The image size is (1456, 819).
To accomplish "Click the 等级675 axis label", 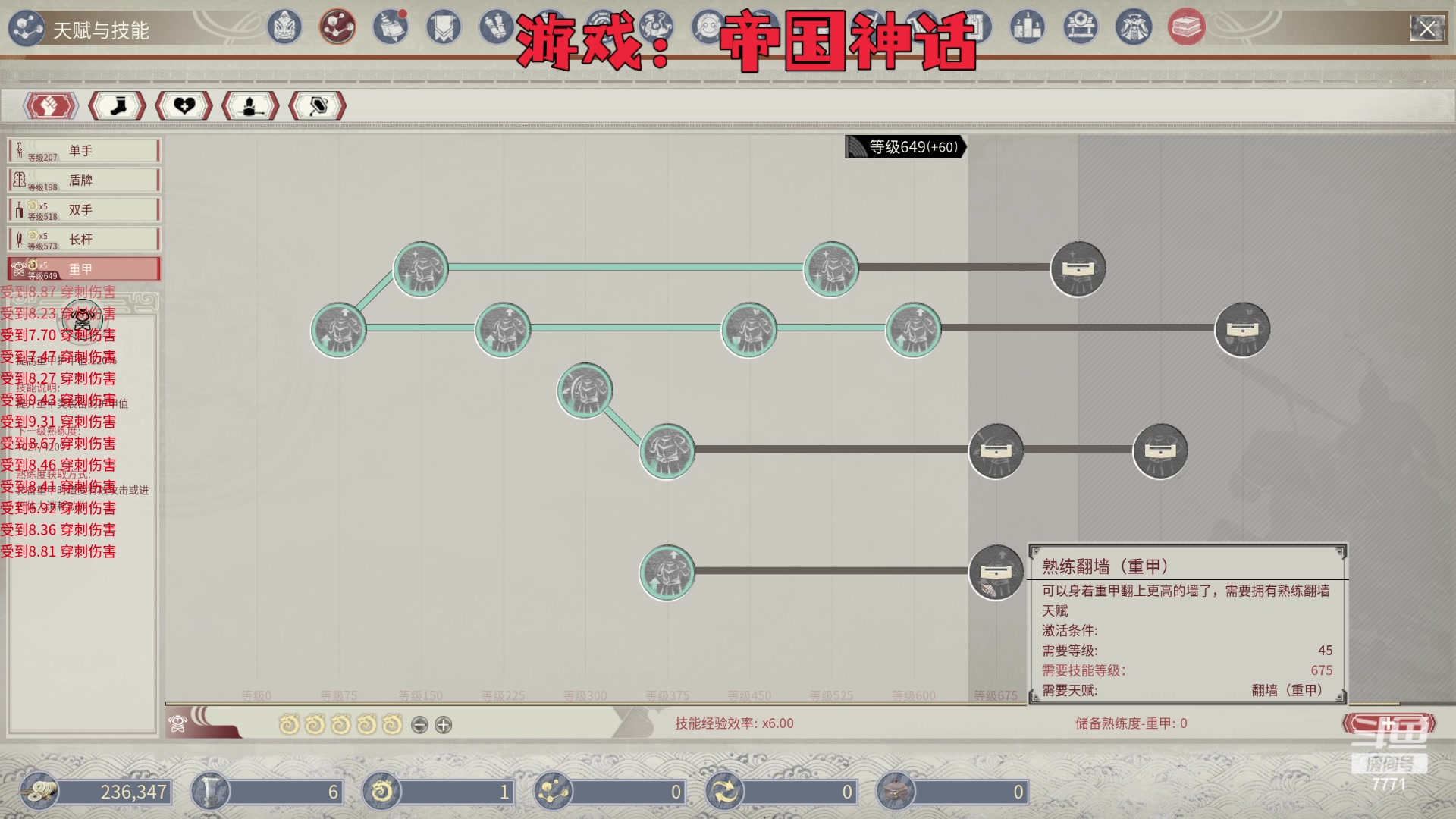I will pos(996,695).
